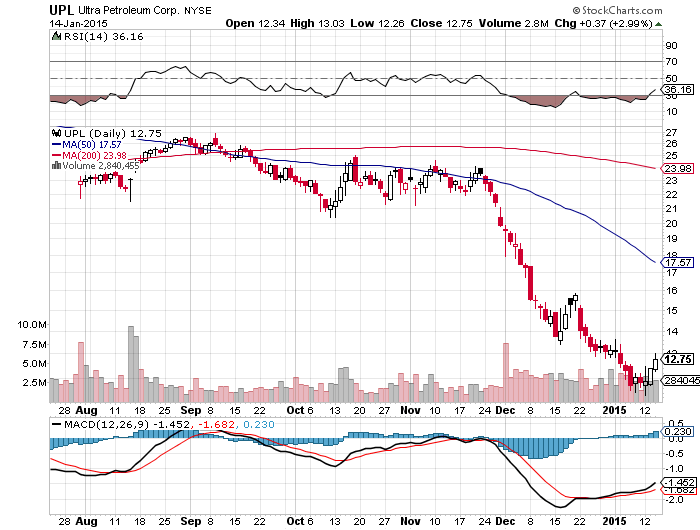Click the Low 12.26 value

[377, 23]
